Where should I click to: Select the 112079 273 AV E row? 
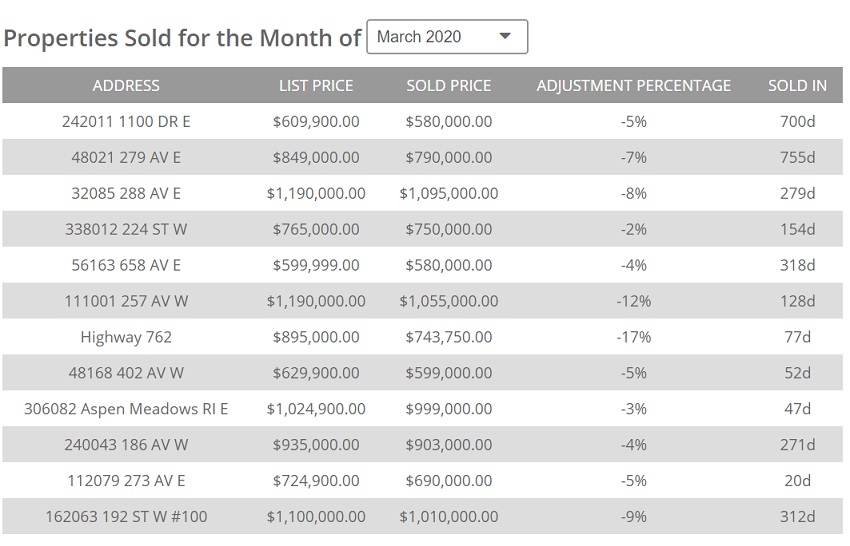click(126, 481)
